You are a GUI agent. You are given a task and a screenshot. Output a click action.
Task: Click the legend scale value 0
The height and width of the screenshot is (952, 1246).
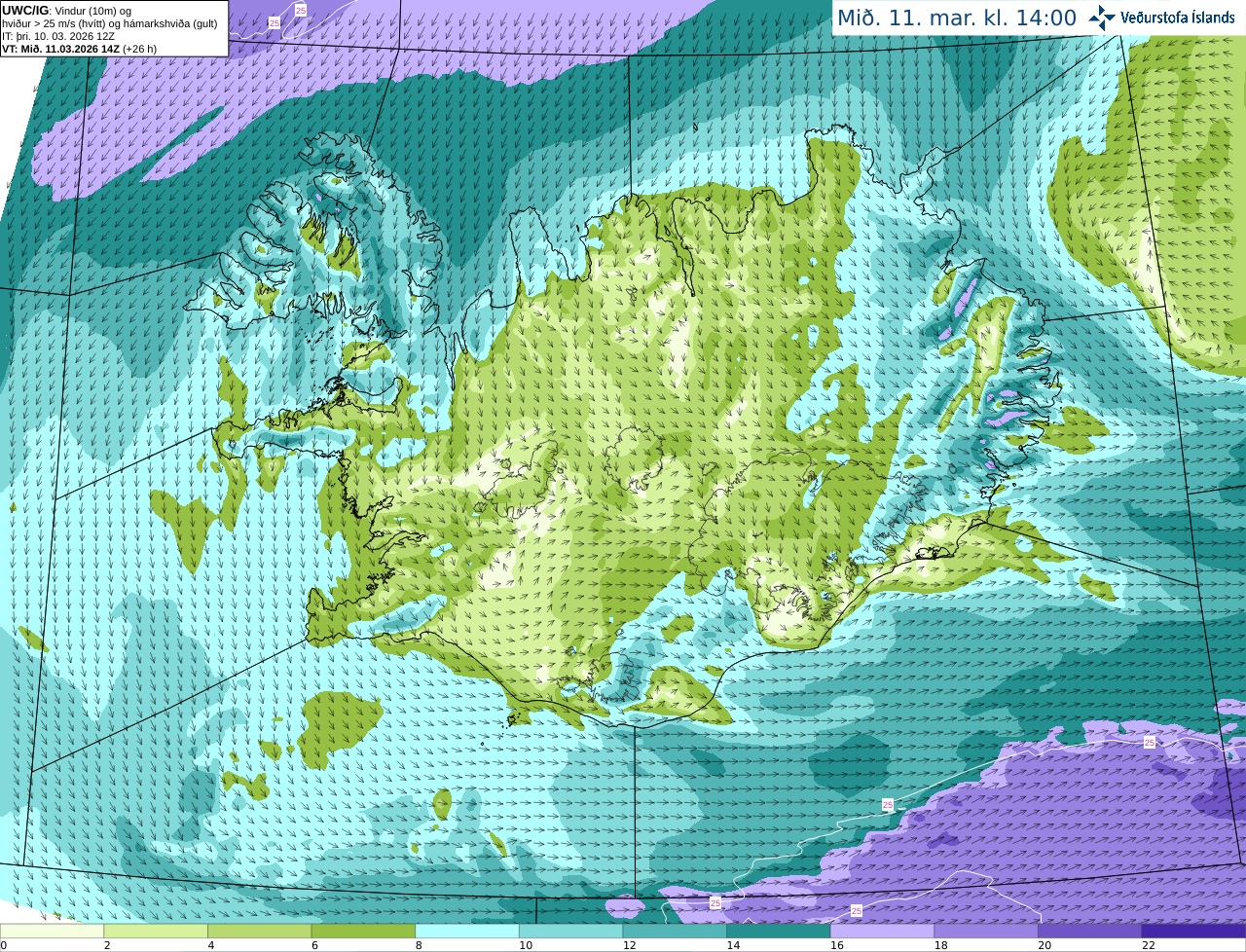click(x=4, y=945)
